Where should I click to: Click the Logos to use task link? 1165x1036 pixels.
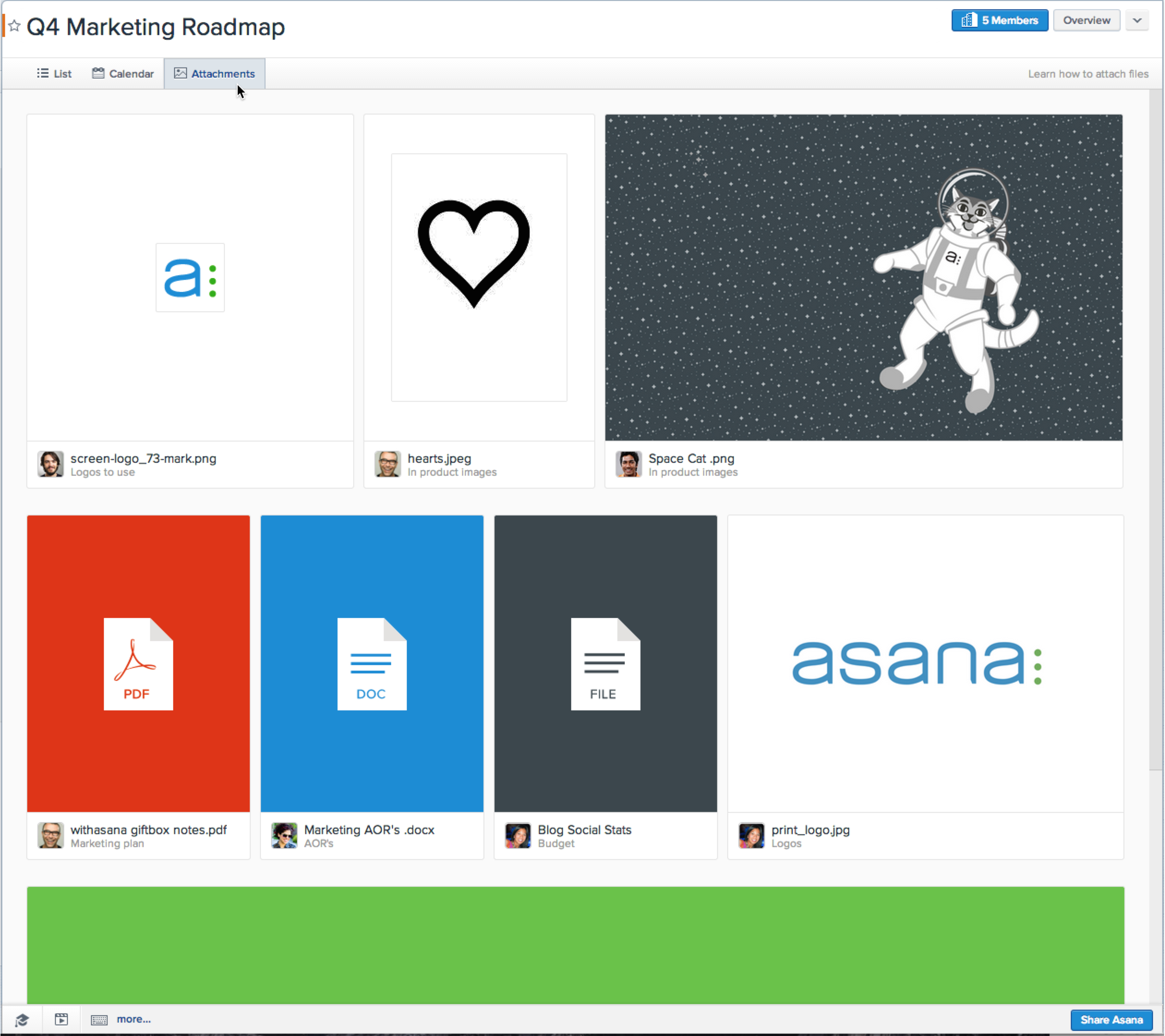(x=103, y=472)
